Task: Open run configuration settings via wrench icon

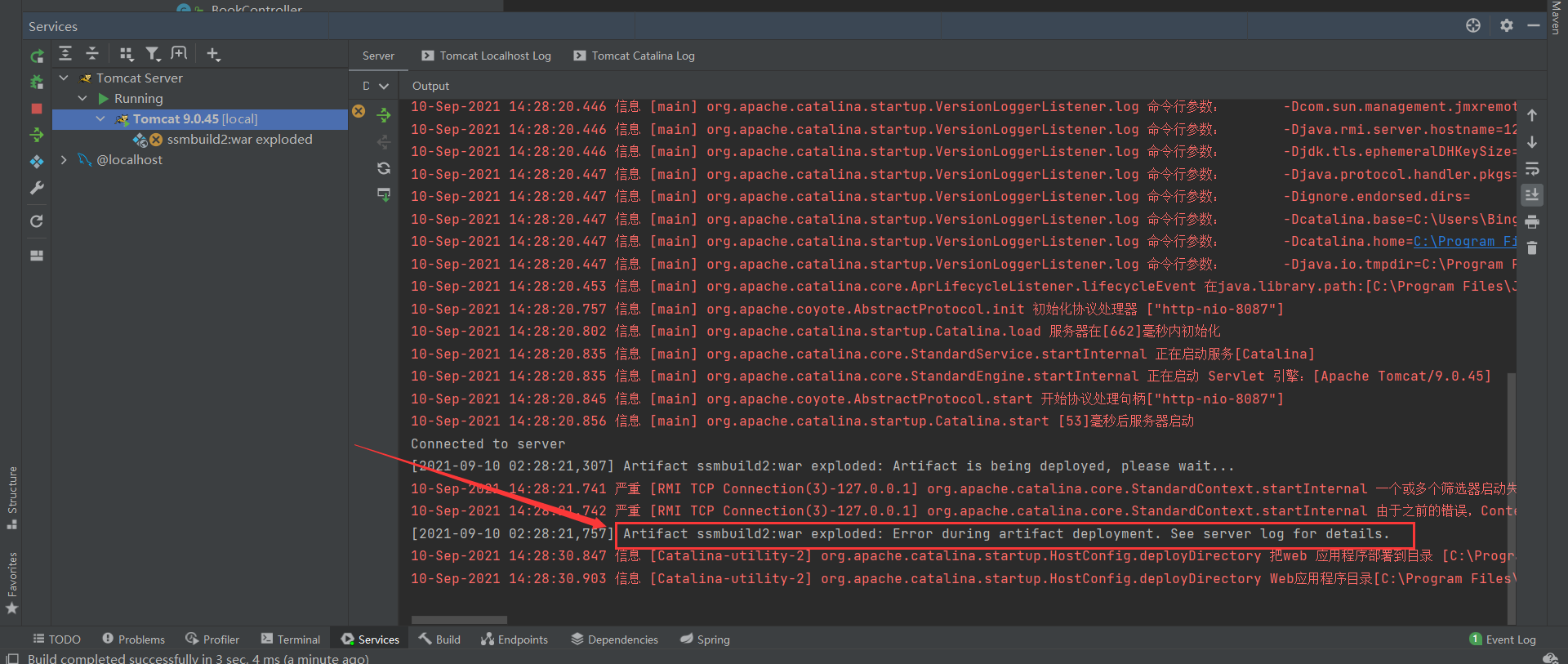Action: pos(37,188)
